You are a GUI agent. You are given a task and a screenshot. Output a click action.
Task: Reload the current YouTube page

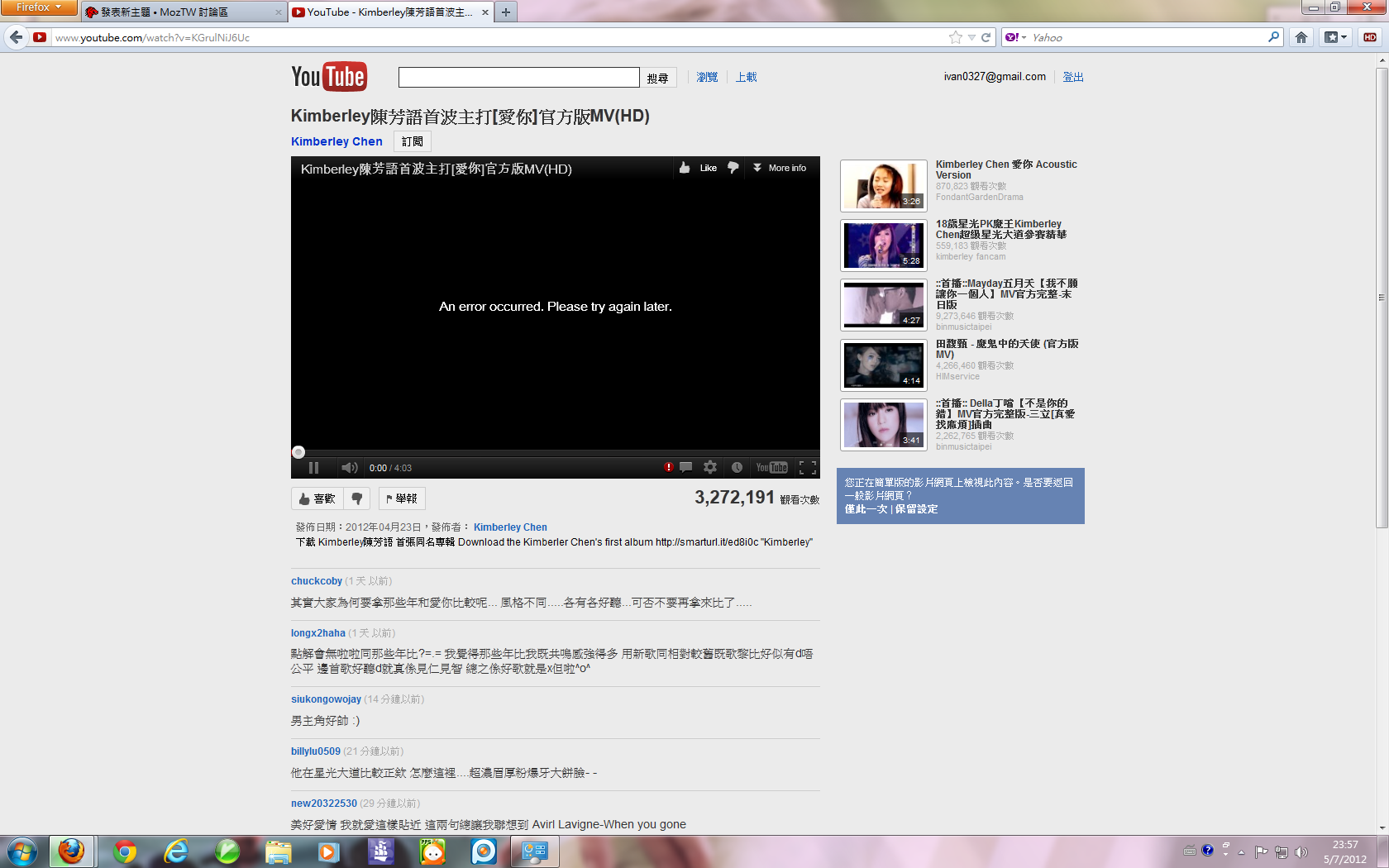986,37
